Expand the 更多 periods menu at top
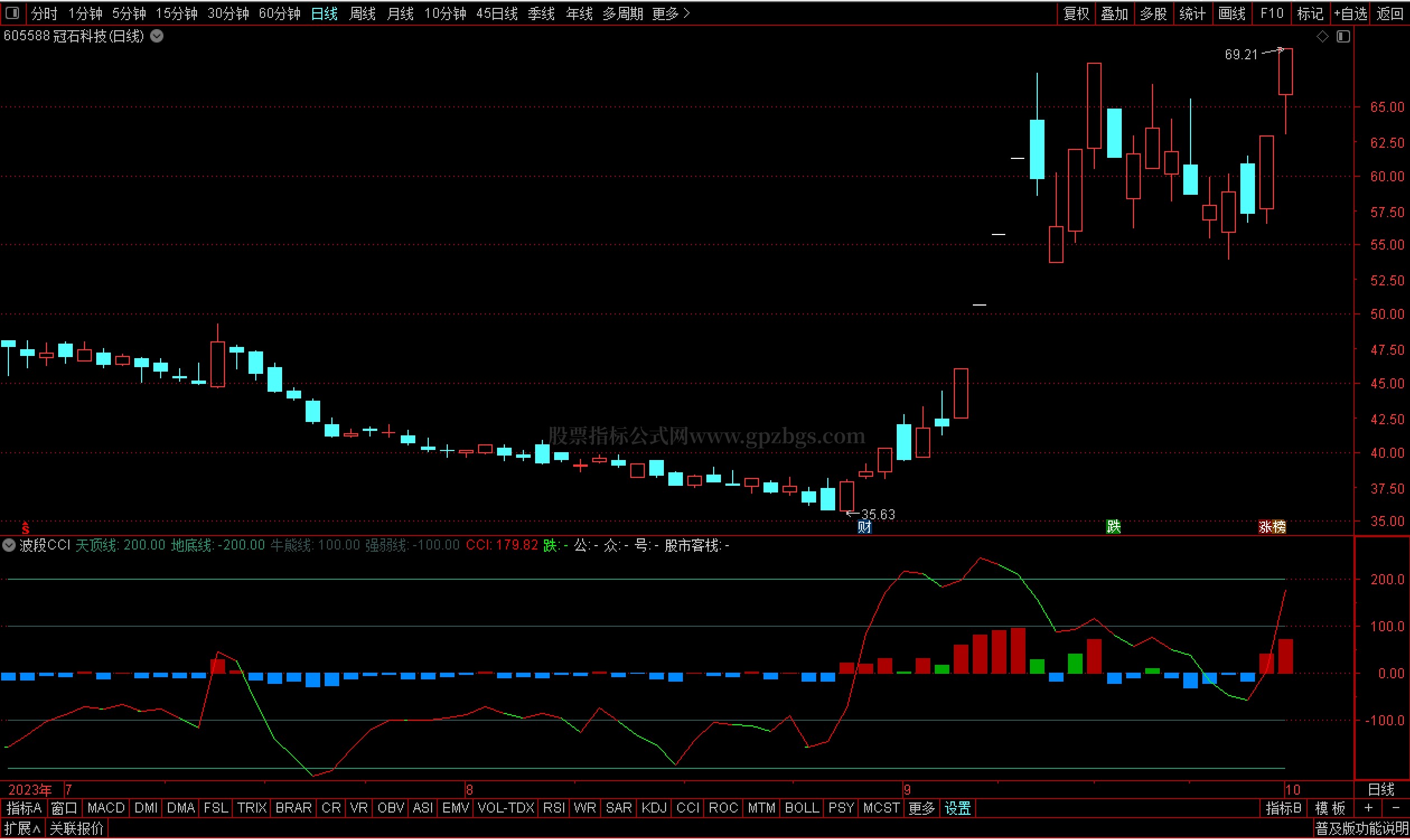This screenshot has width=1410, height=840. click(x=671, y=13)
